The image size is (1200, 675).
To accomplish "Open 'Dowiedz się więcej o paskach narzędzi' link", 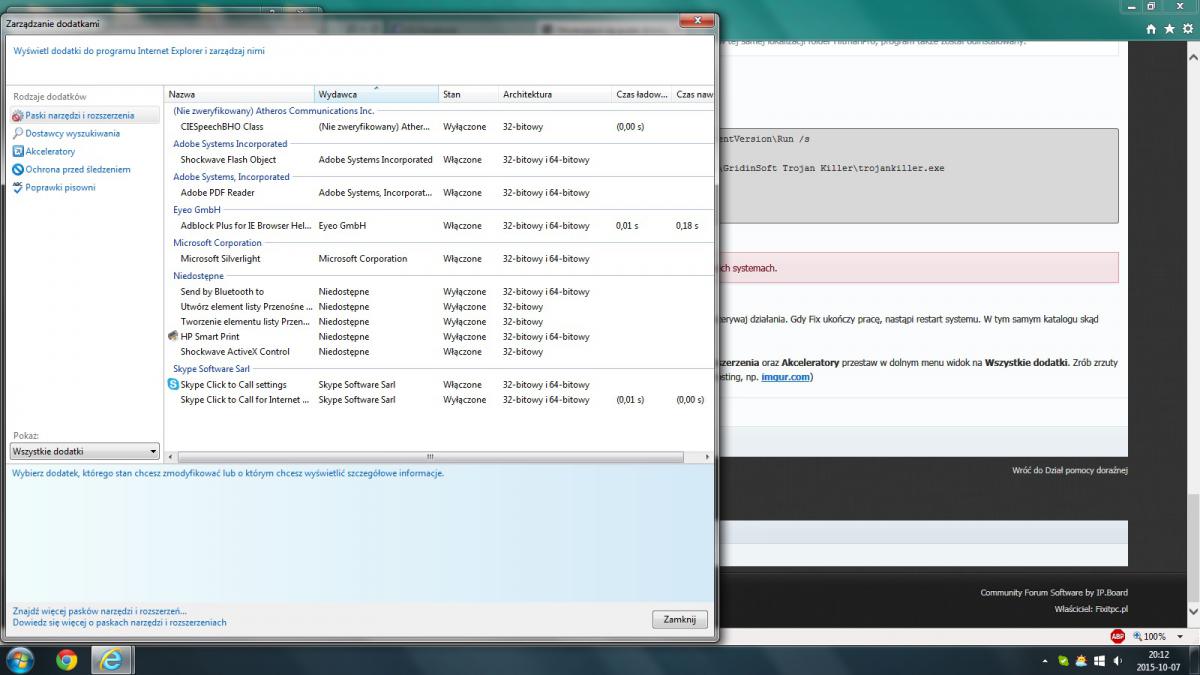I will pyautogui.click(x=119, y=623).
